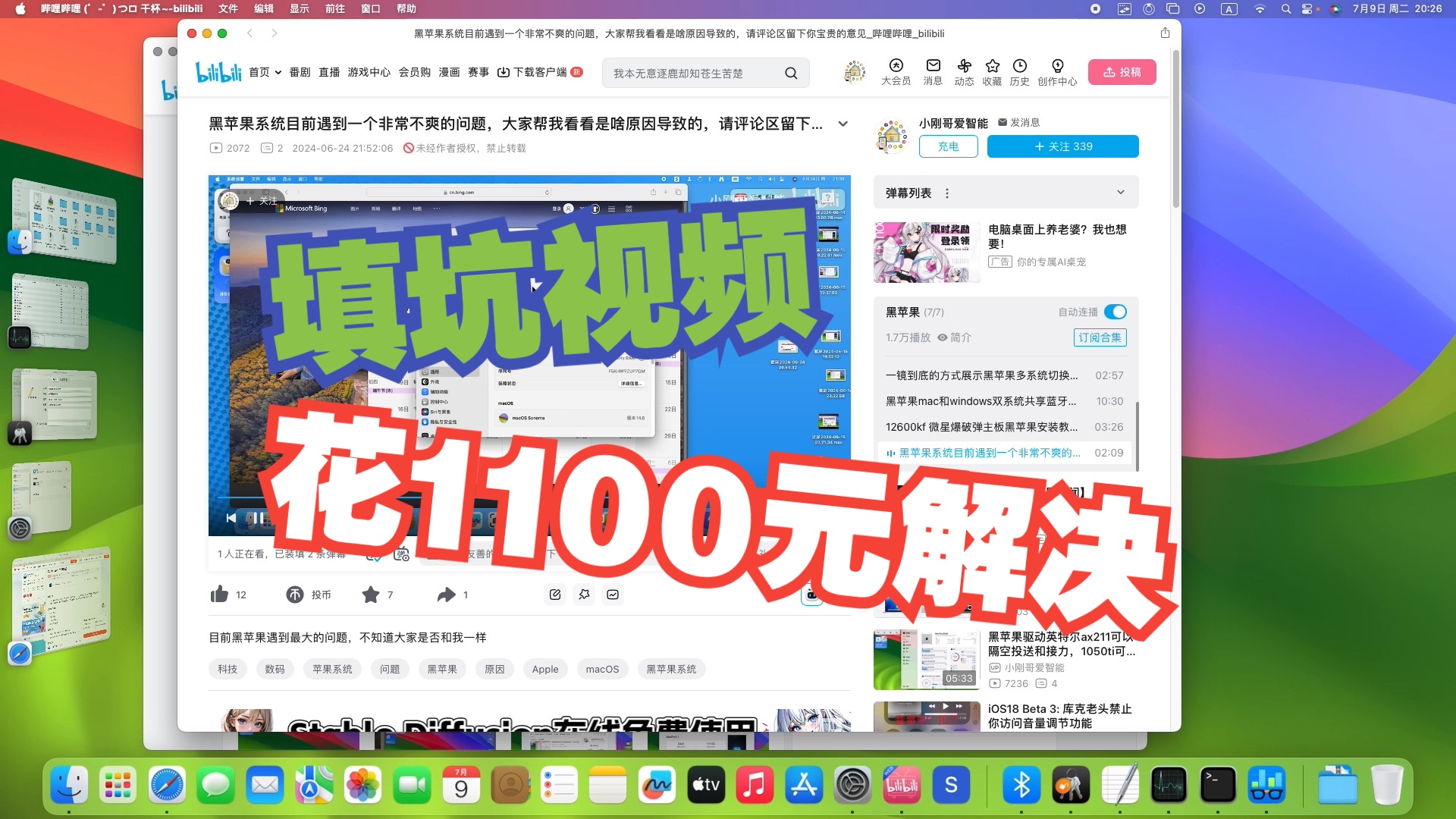The height and width of the screenshot is (819, 1456).
Task: Click the page vertical scrollbar
Action: point(1175,129)
